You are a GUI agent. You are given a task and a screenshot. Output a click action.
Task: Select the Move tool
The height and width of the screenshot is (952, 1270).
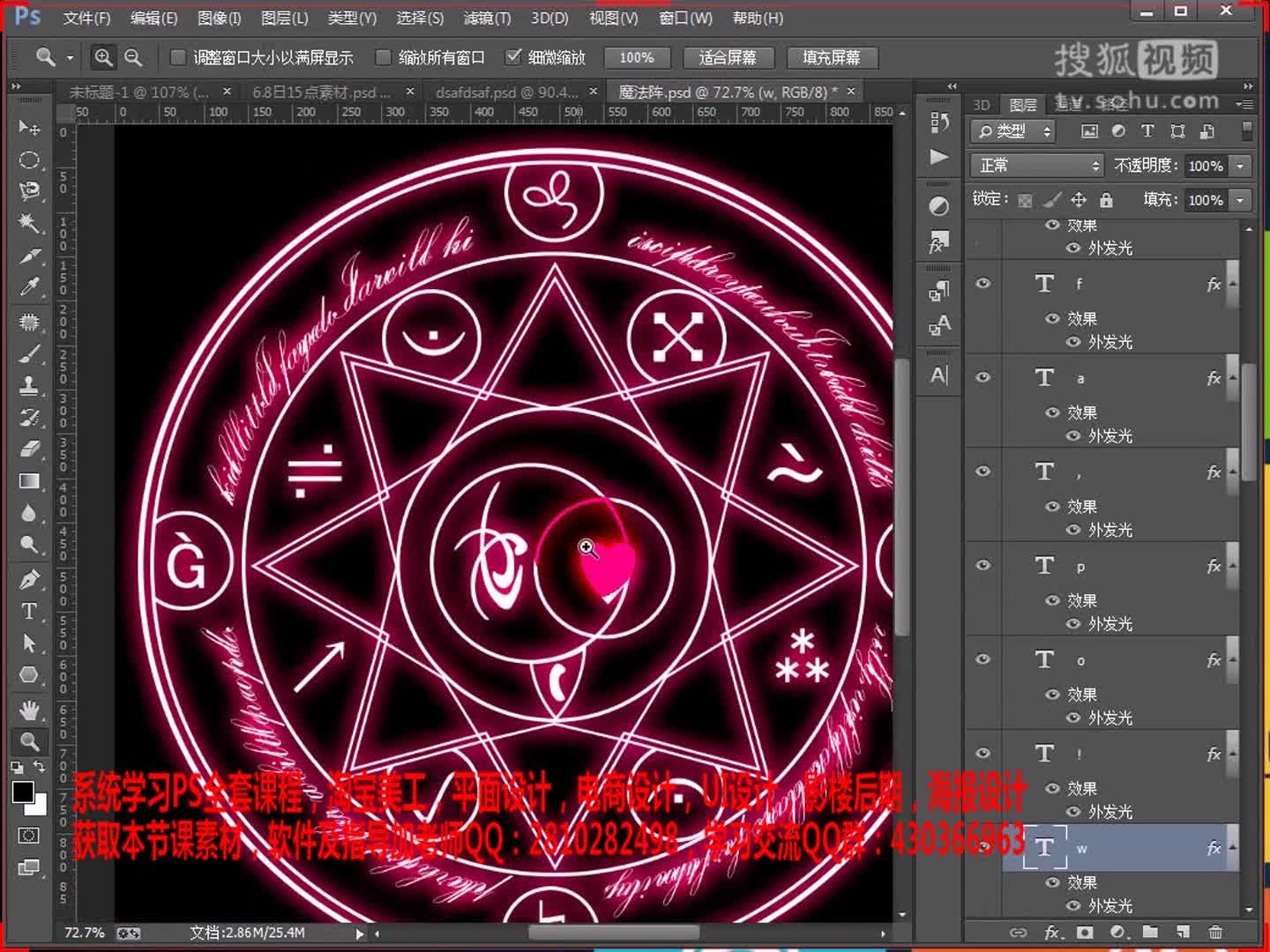click(x=29, y=128)
